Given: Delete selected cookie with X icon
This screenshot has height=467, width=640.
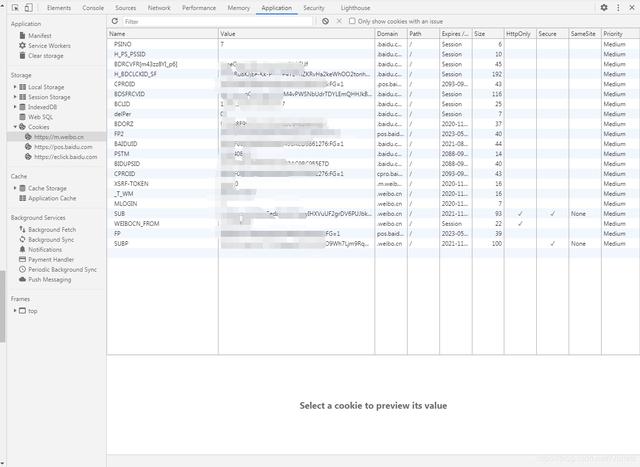Looking at the screenshot, I should point(339,20).
